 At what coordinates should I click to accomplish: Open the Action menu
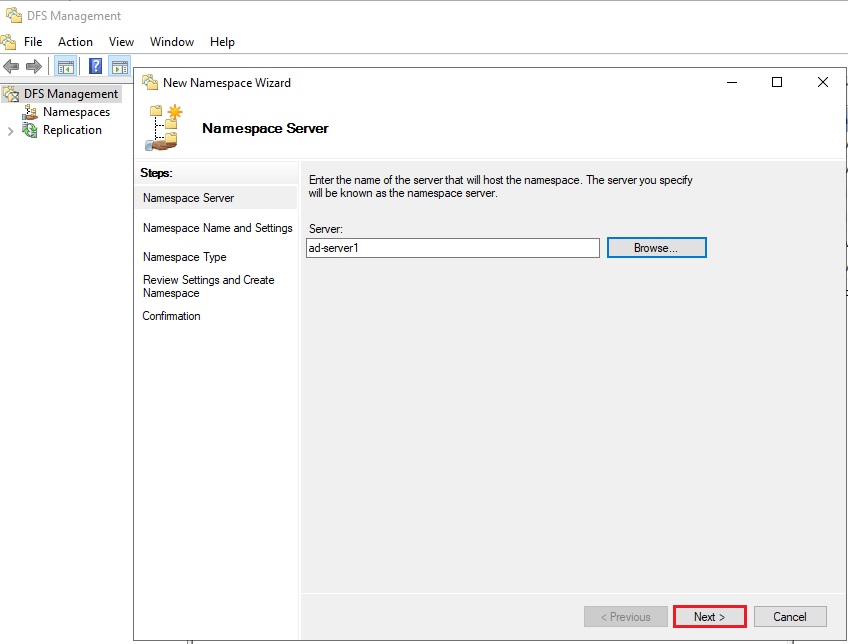coord(75,42)
